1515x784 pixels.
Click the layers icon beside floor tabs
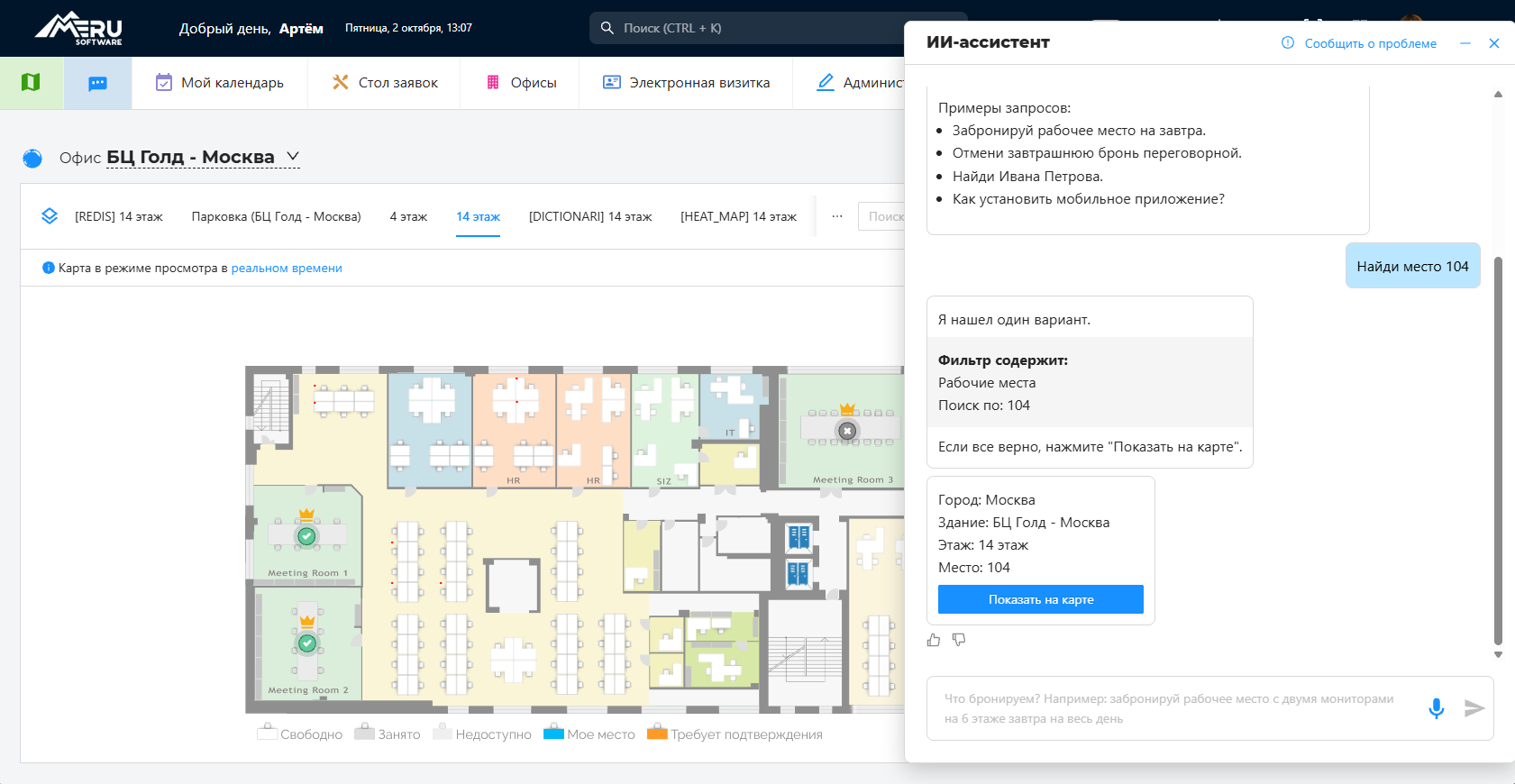(50, 216)
